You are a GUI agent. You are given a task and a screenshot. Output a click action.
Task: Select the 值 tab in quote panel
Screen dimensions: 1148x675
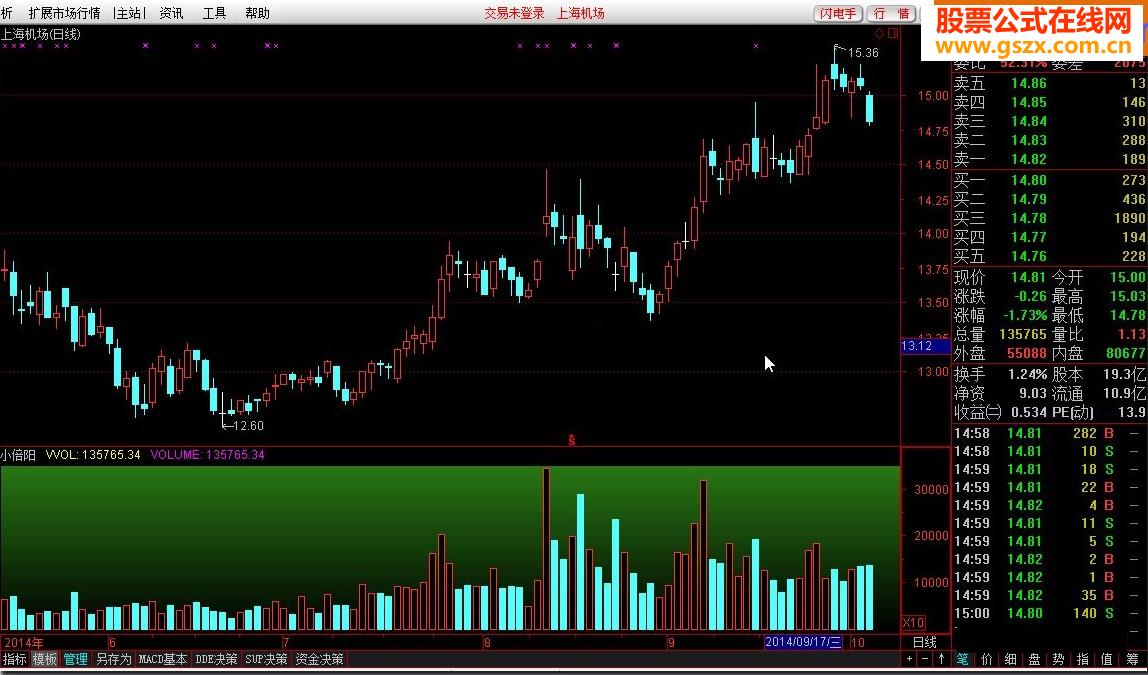tap(1107, 660)
